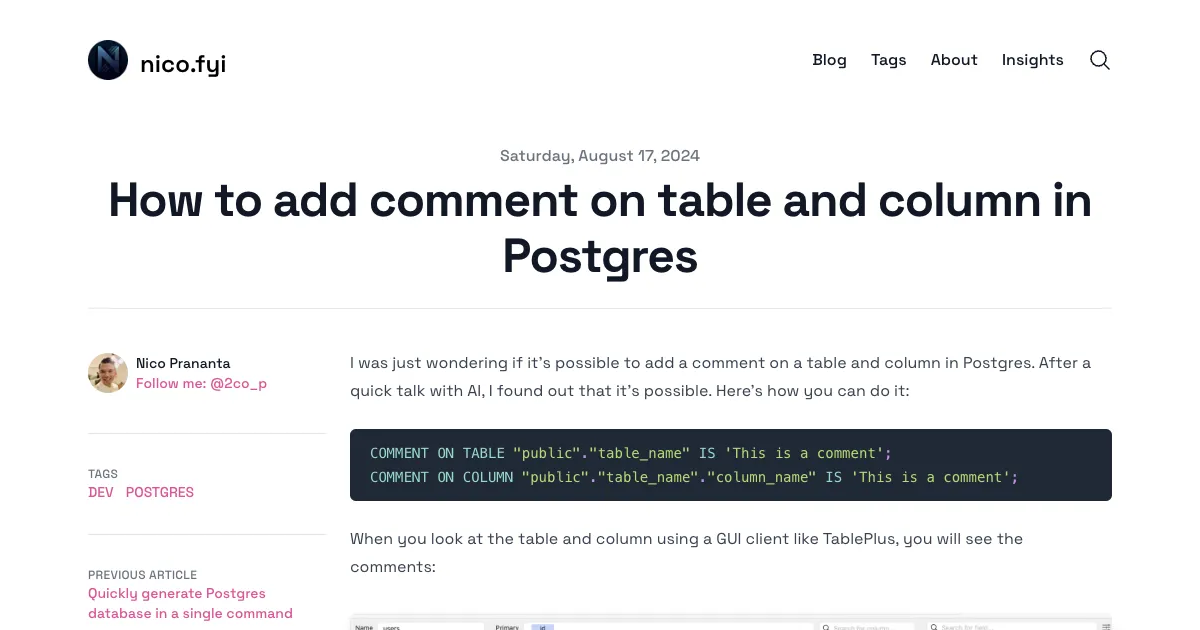
Task: Click Nico Prananta's avatar photo
Action: pos(108,373)
